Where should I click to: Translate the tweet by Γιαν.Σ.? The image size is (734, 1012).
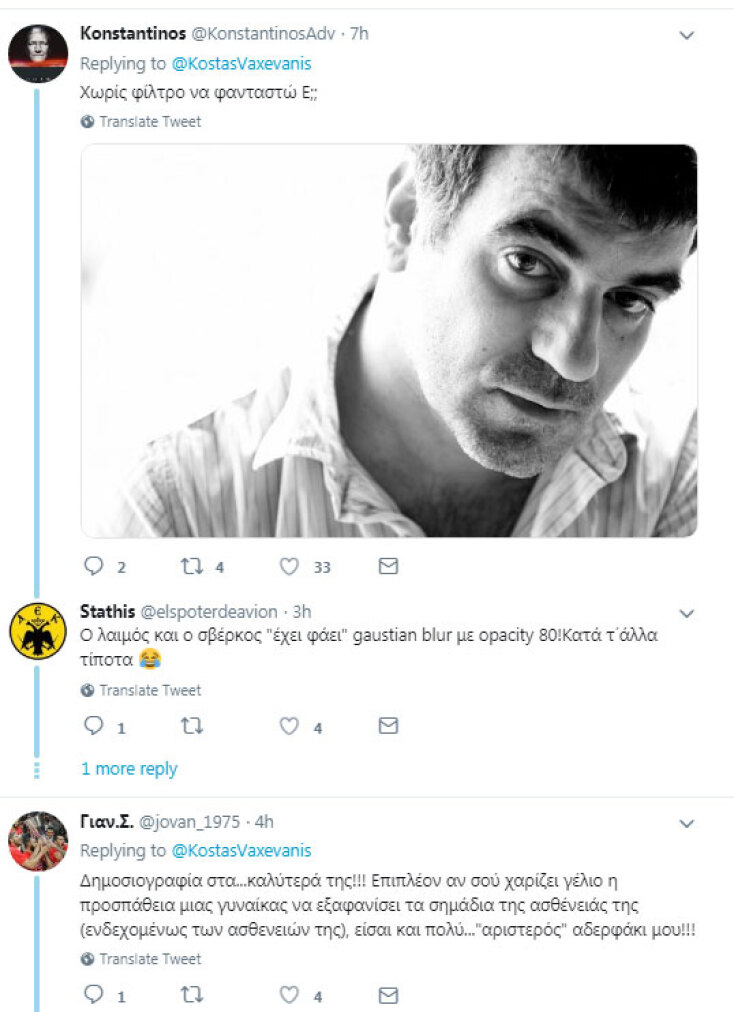point(146,958)
